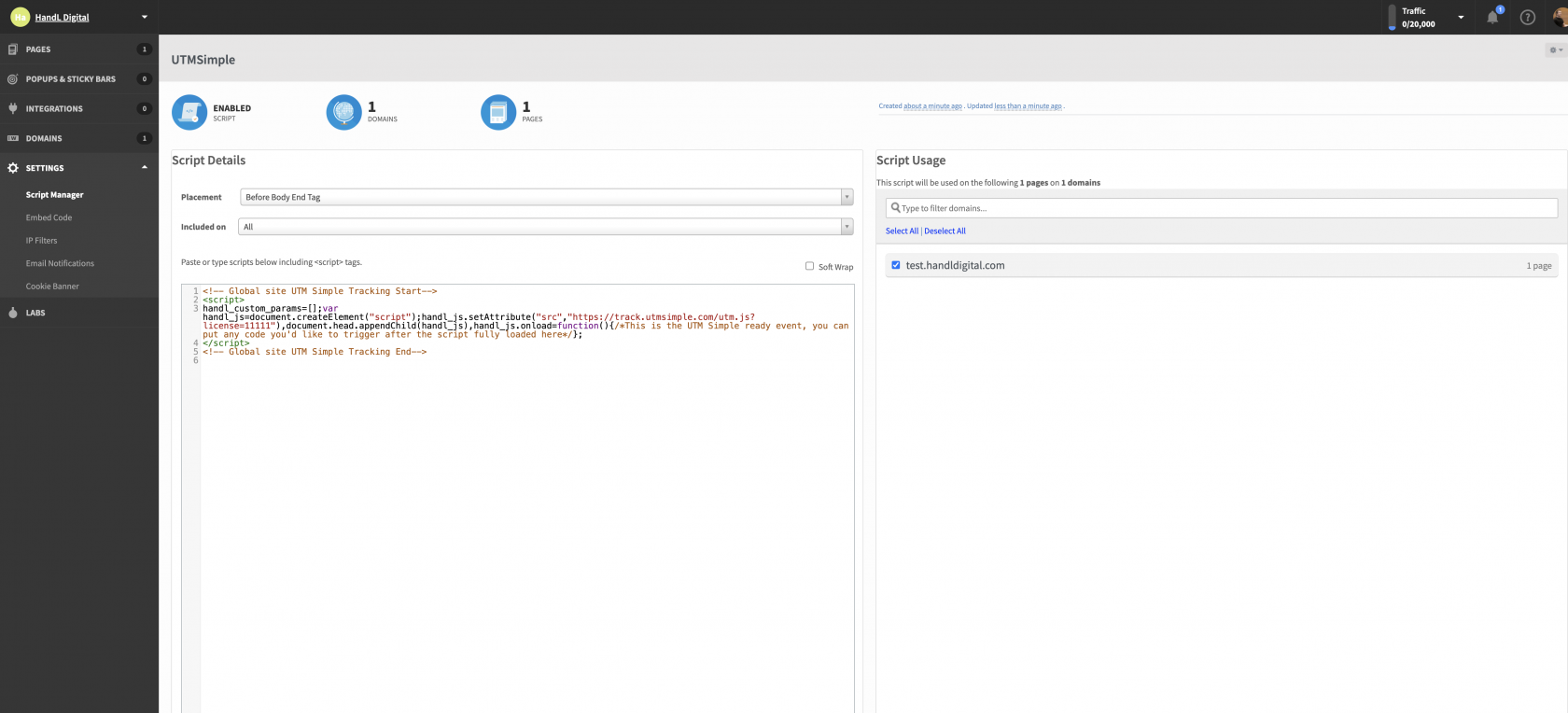Click the Enabled Script icon

click(189, 113)
